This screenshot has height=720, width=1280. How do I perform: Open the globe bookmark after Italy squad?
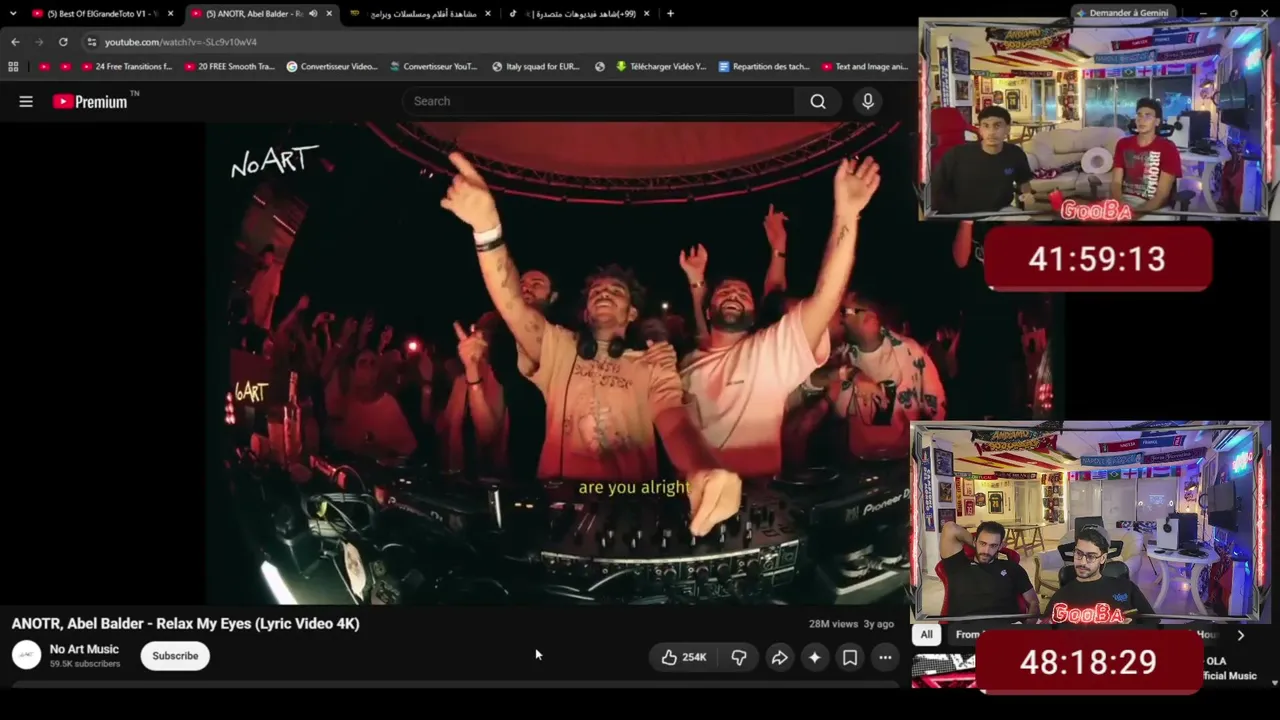coord(600,67)
